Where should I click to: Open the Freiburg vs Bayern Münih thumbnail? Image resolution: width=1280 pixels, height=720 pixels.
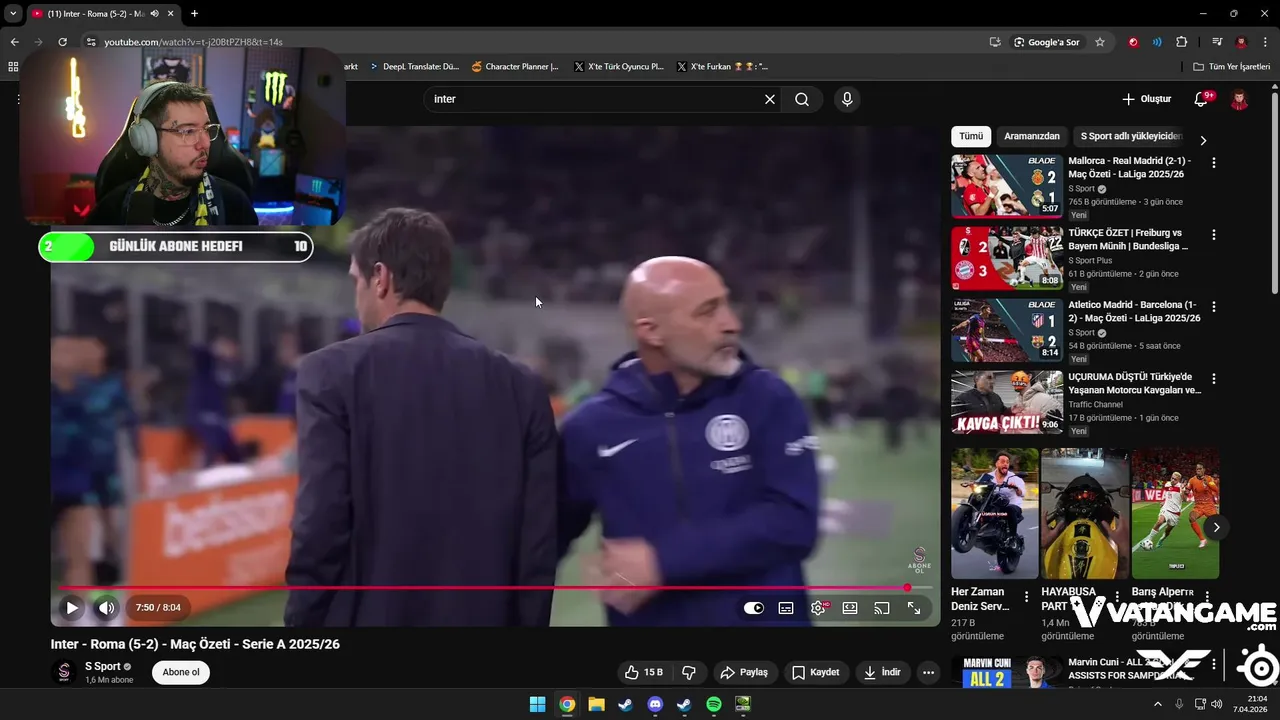pyautogui.click(x=1007, y=258)
